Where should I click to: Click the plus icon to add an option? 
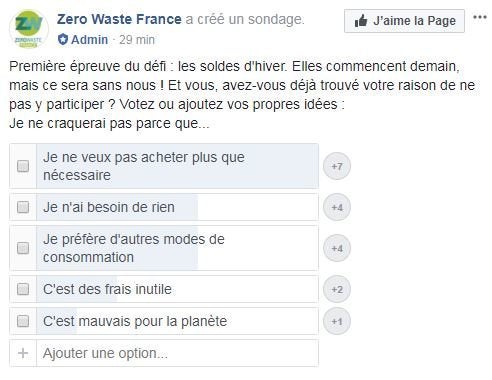[x=23, y=353]
